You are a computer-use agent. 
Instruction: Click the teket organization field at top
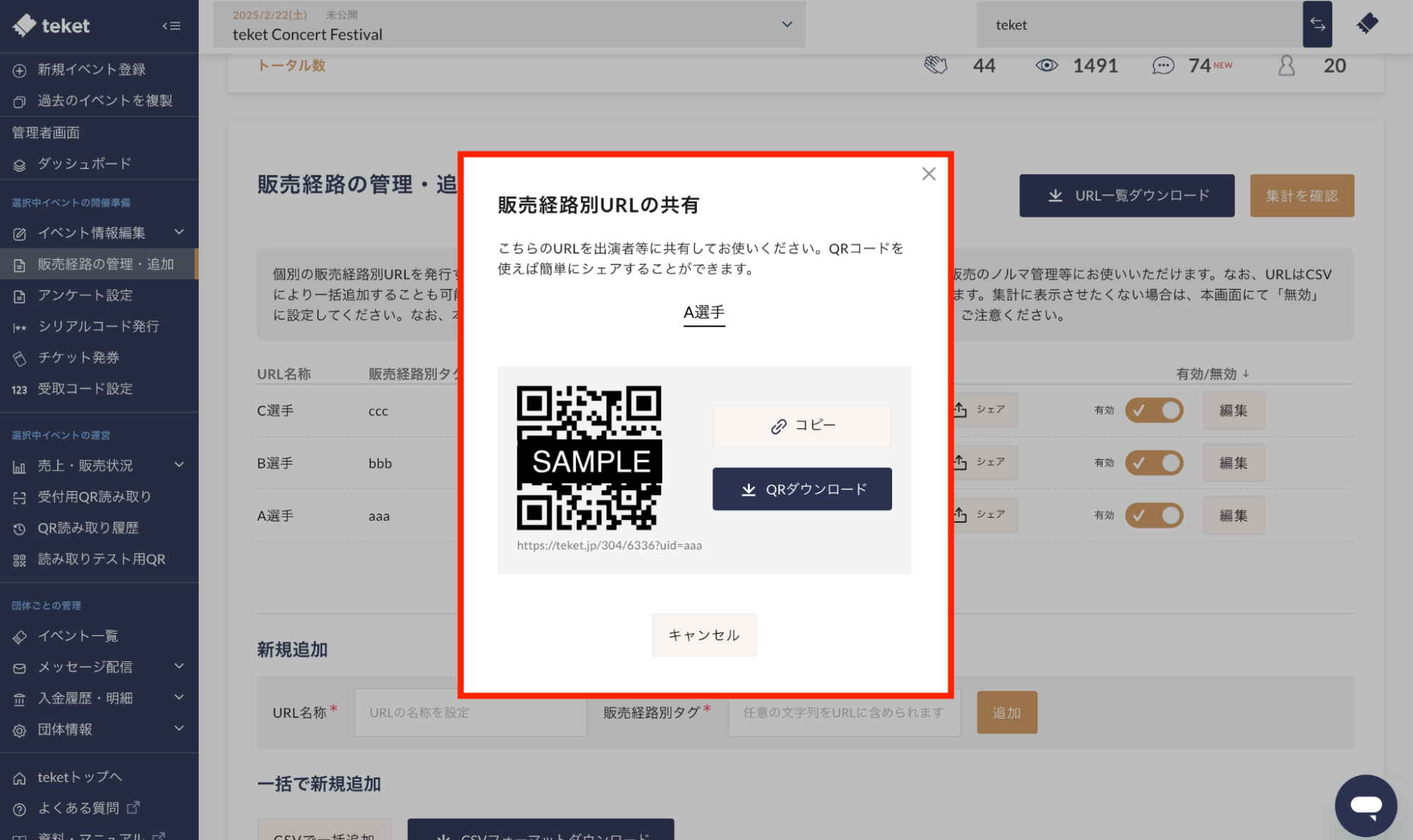(x=1139, y=25)
